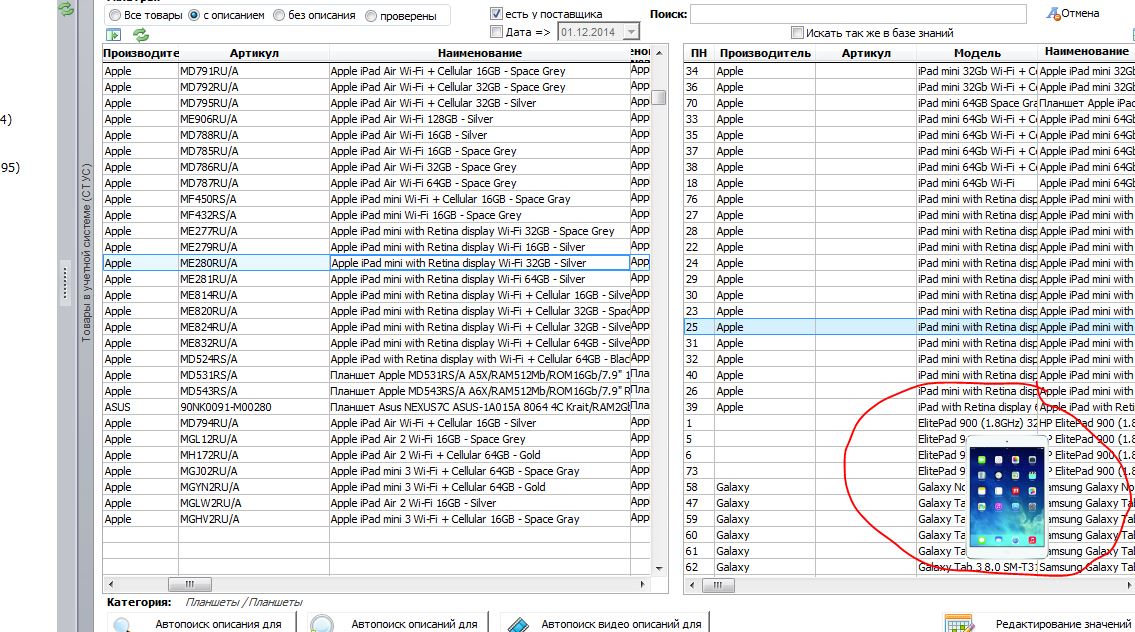The width and height of the screenshot is (1135, 632).
Task: Click the right table Модель column header
Action: click(976, 53)
